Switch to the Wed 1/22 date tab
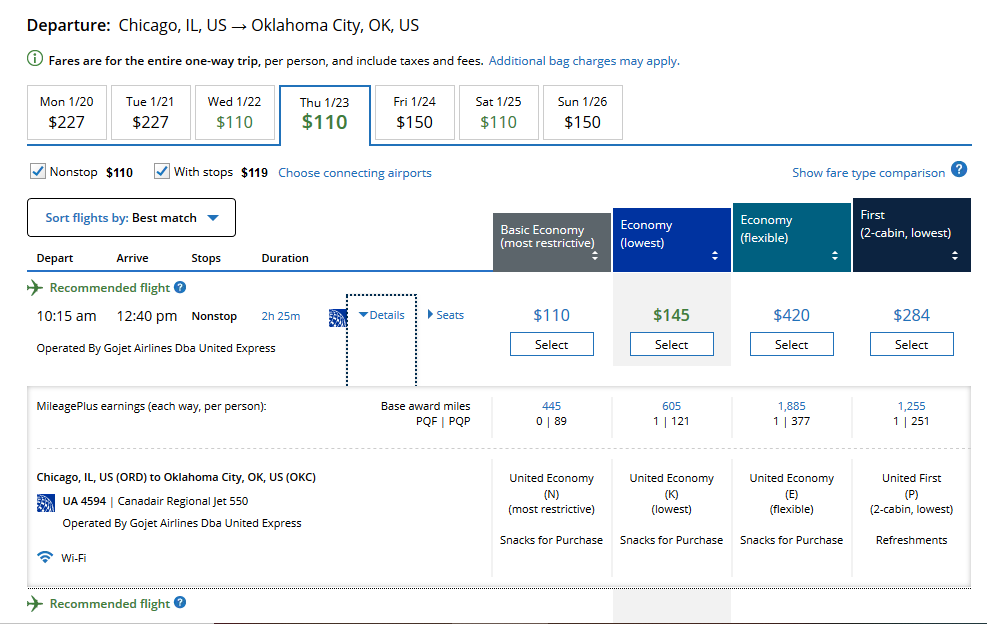Screen dimensions: 987x624 point(235,112)
